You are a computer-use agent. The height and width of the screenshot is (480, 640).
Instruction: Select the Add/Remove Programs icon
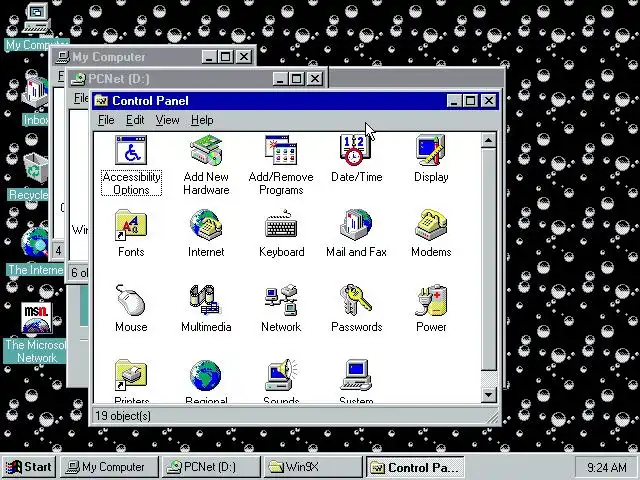(x=281, y=151)
